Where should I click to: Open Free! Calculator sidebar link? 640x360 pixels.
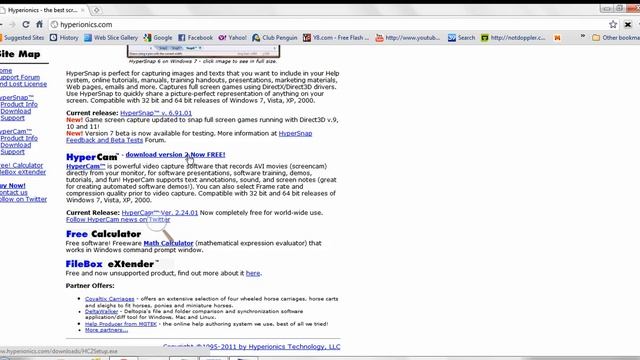(21, 165)
